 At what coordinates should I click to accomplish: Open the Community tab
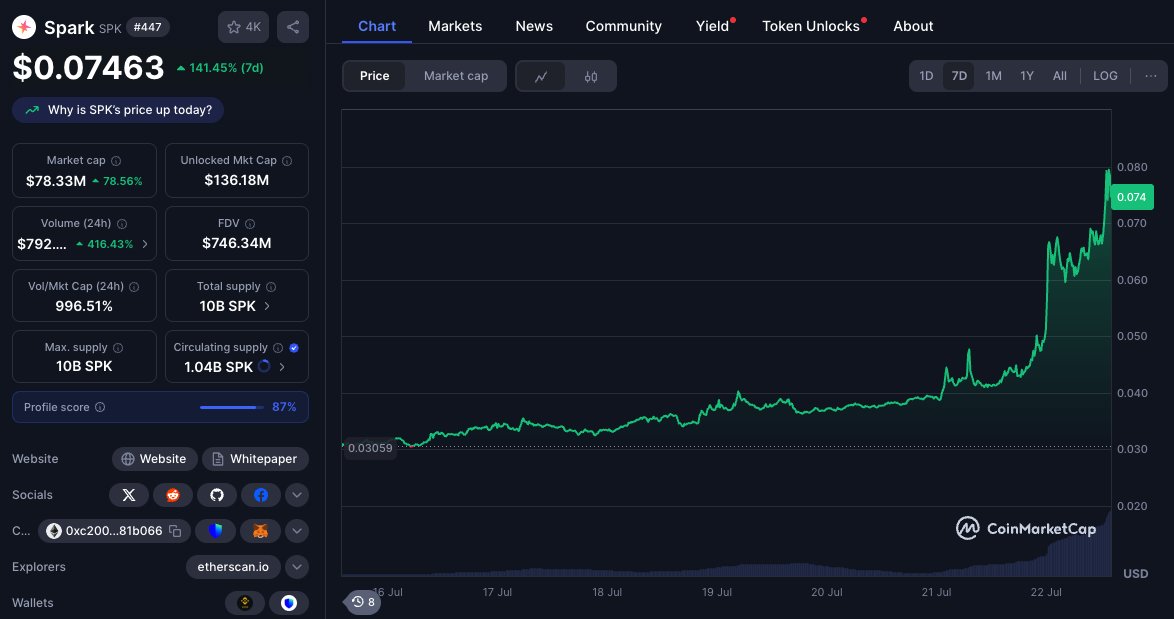click(x=624, y=26)
